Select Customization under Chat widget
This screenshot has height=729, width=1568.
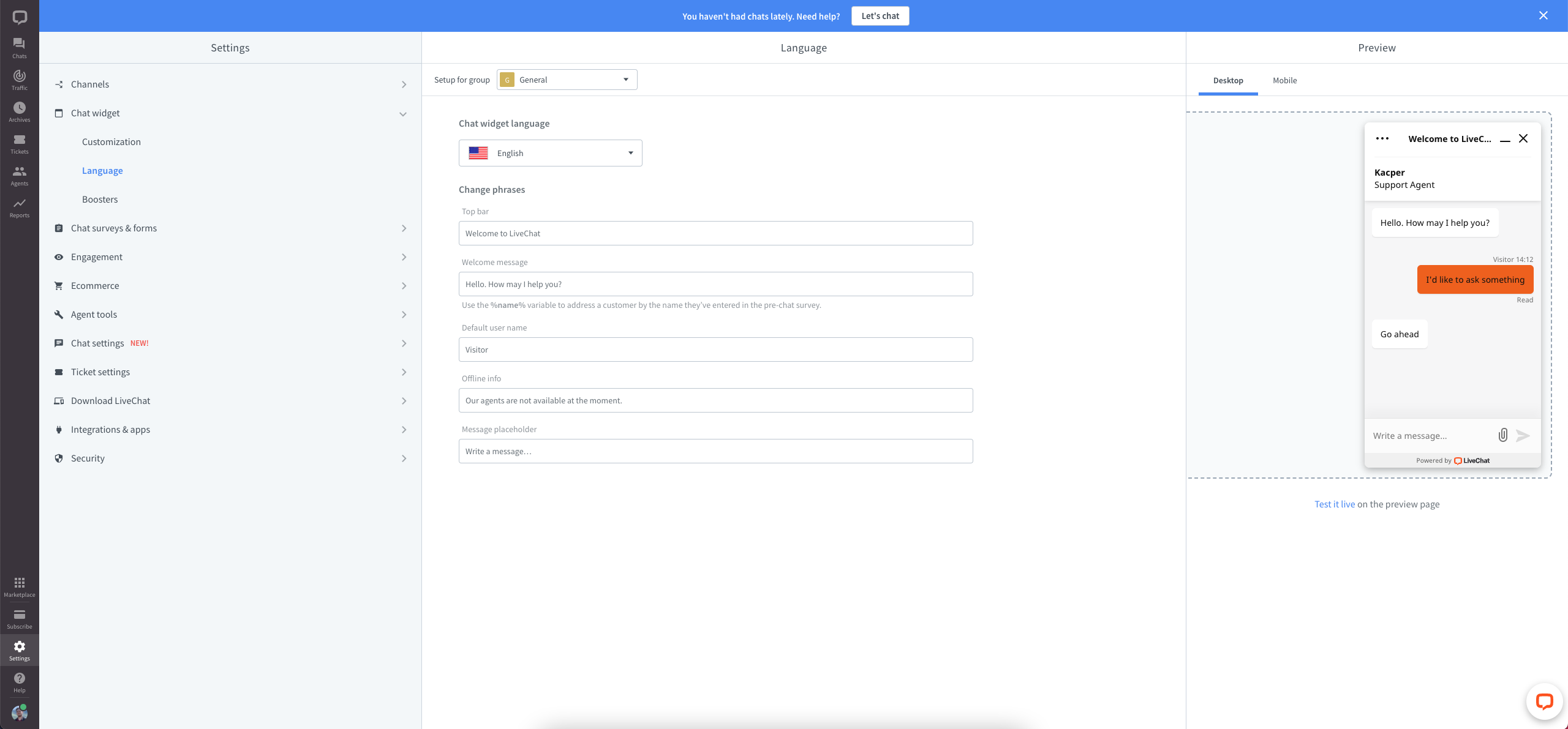(111, 142)
